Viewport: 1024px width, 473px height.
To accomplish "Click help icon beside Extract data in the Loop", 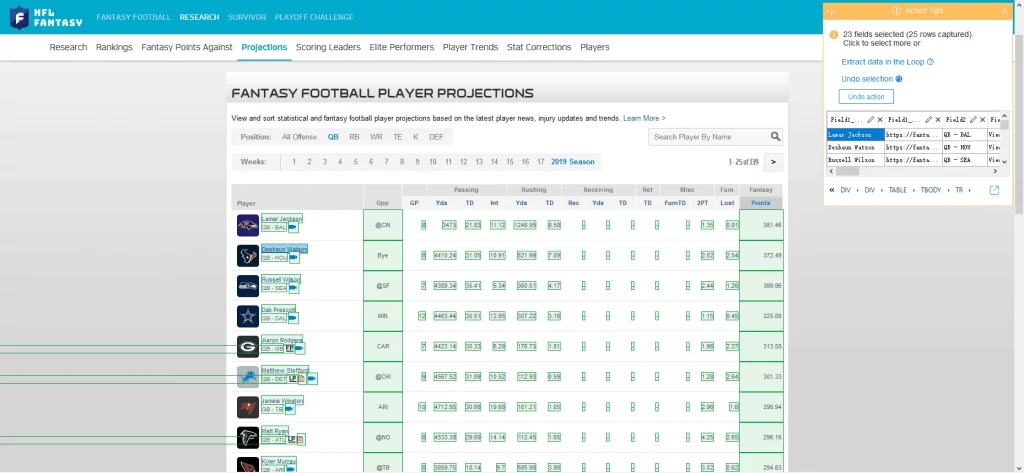I will pos(931,62).
